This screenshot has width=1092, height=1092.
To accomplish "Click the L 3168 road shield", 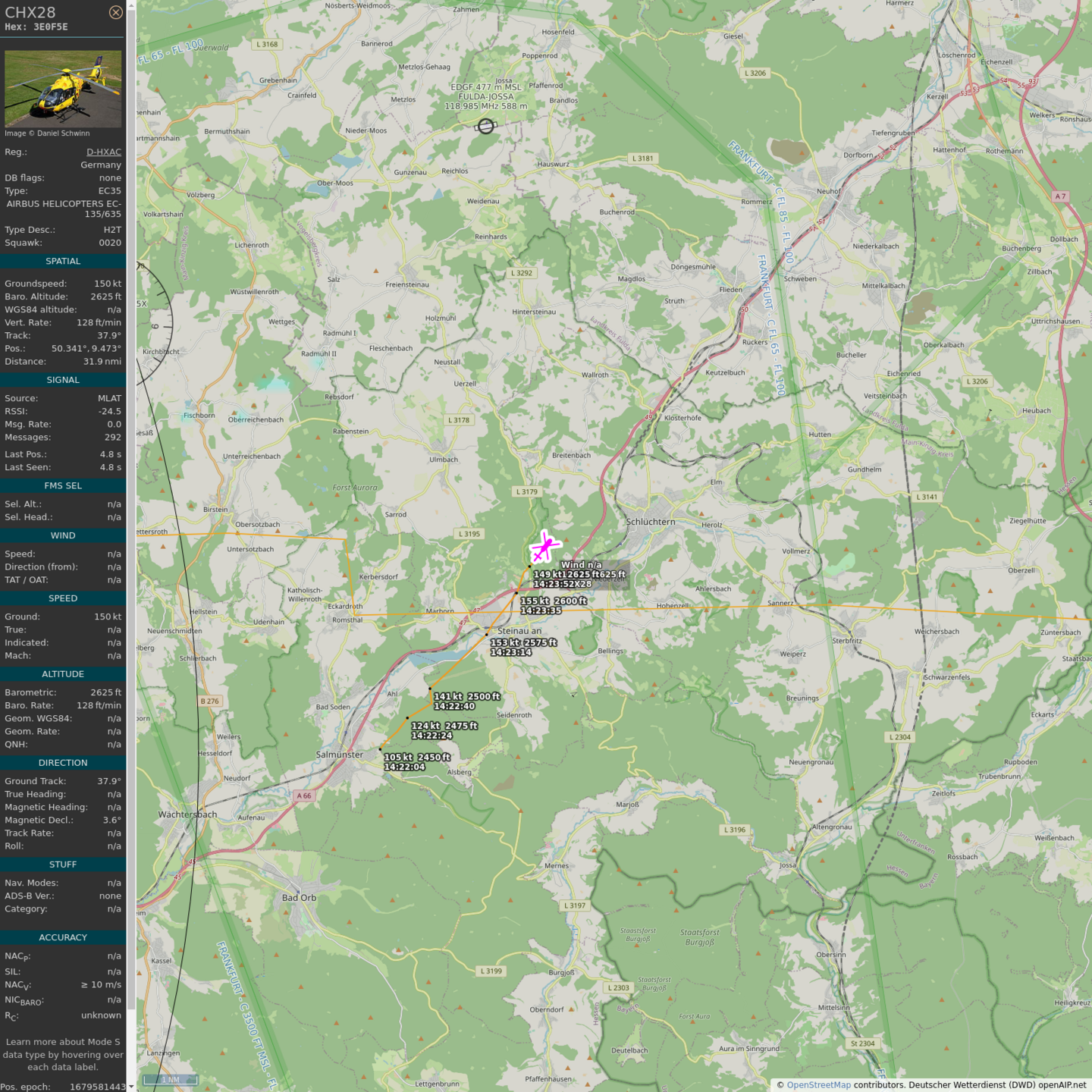I will click(x=267, y=44).
